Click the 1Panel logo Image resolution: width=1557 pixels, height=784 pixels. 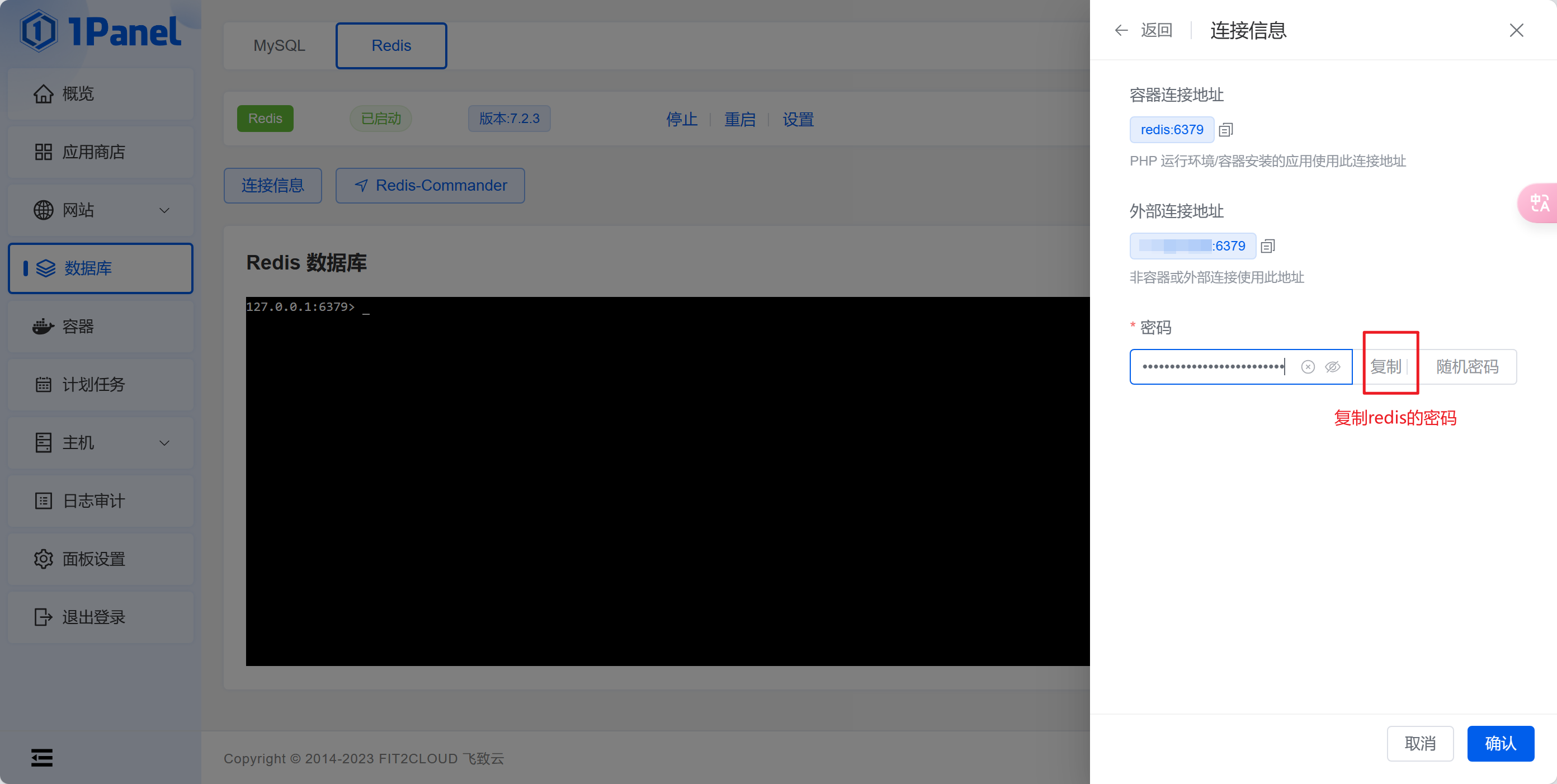(100, 31)
